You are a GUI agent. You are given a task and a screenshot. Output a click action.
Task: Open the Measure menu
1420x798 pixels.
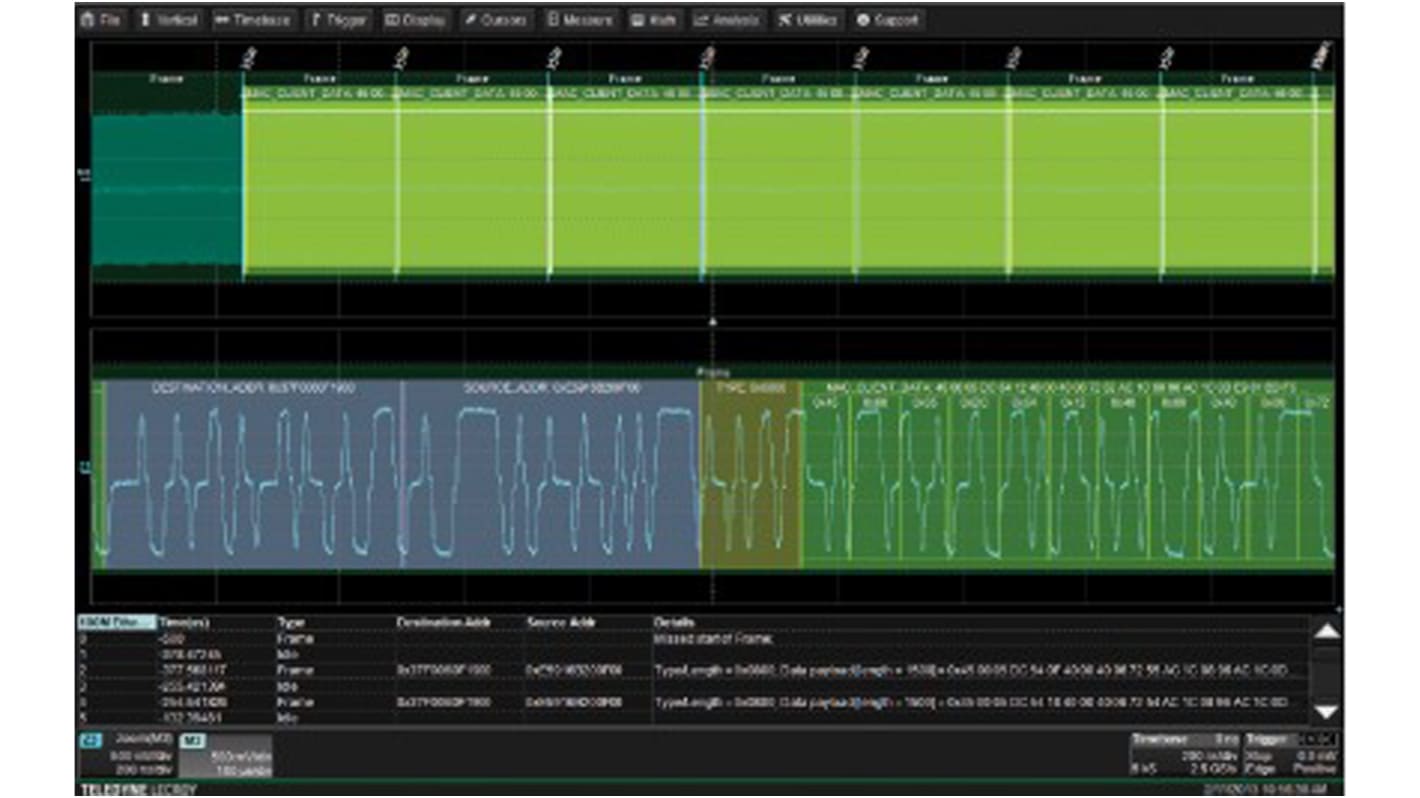click(580, 19)
